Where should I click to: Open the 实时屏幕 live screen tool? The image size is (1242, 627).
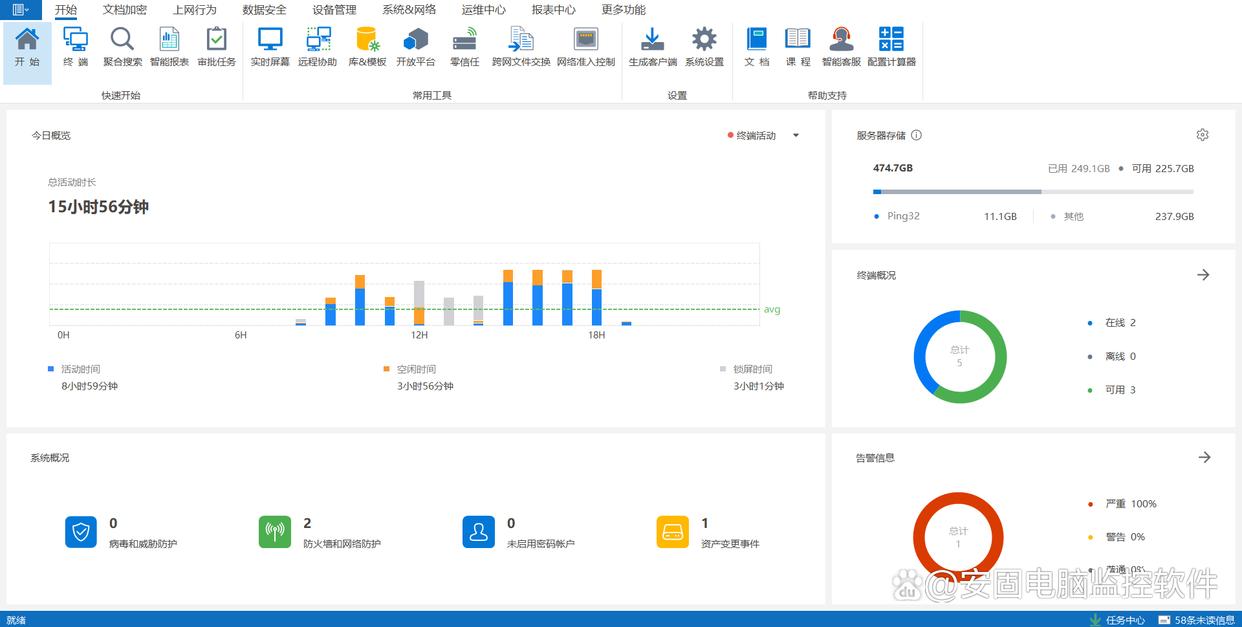point(269,47)
